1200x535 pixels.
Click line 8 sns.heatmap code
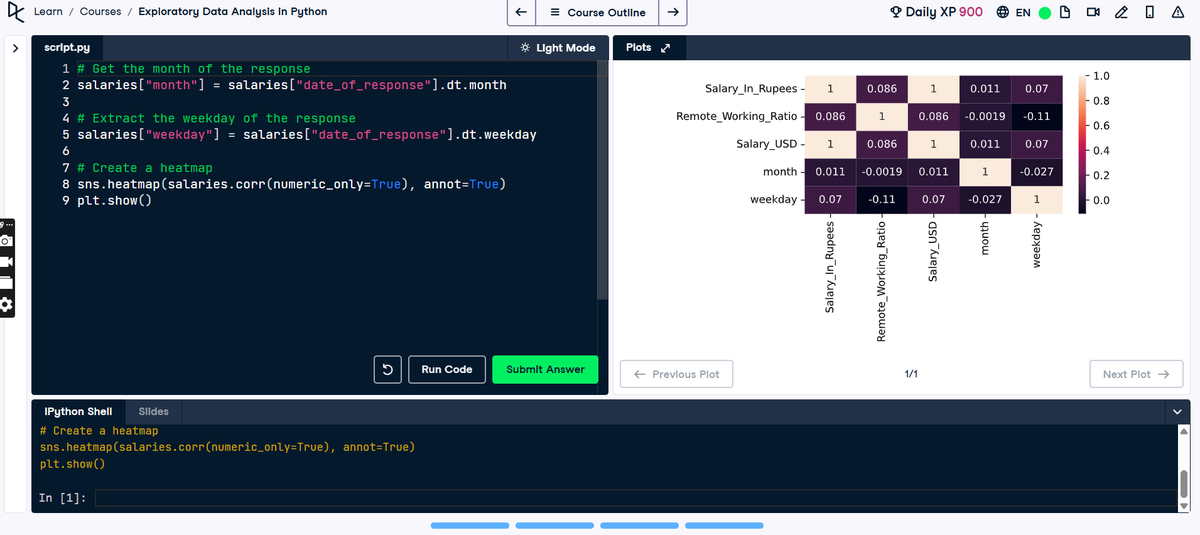tap(291, 184)
